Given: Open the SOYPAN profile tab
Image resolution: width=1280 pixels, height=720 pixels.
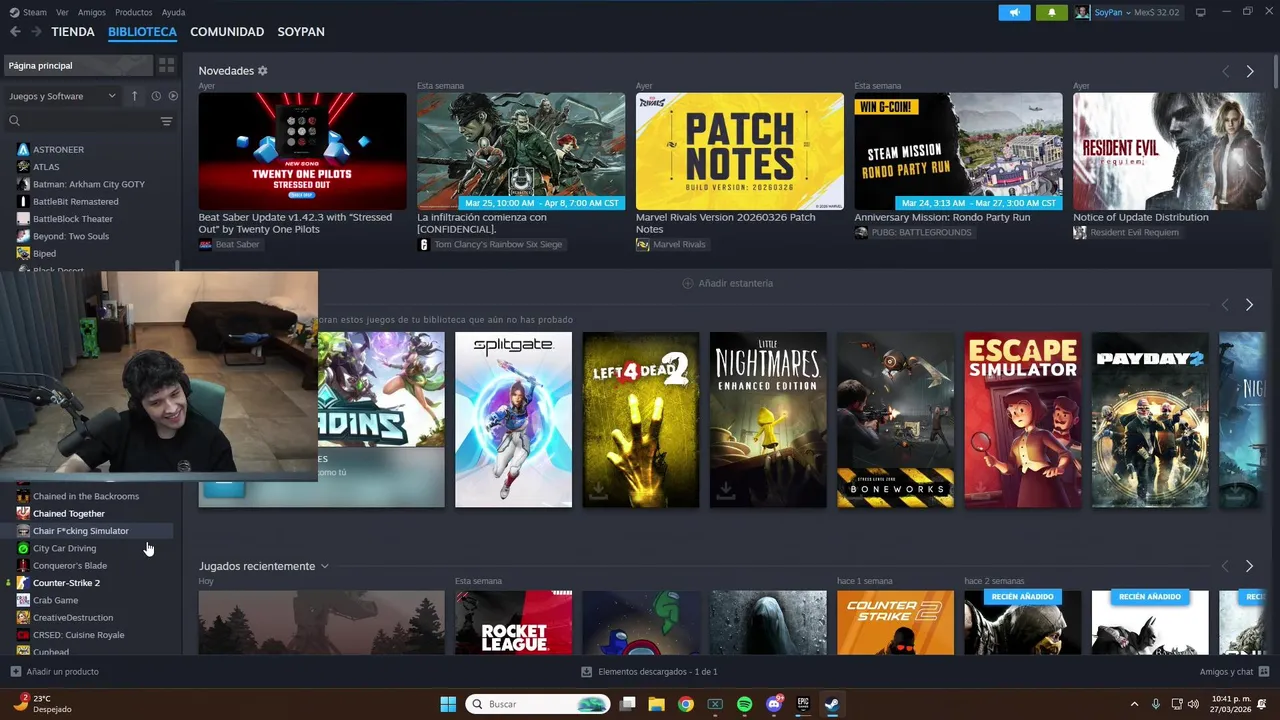Looking at the screenshot, I should [301, 32].
